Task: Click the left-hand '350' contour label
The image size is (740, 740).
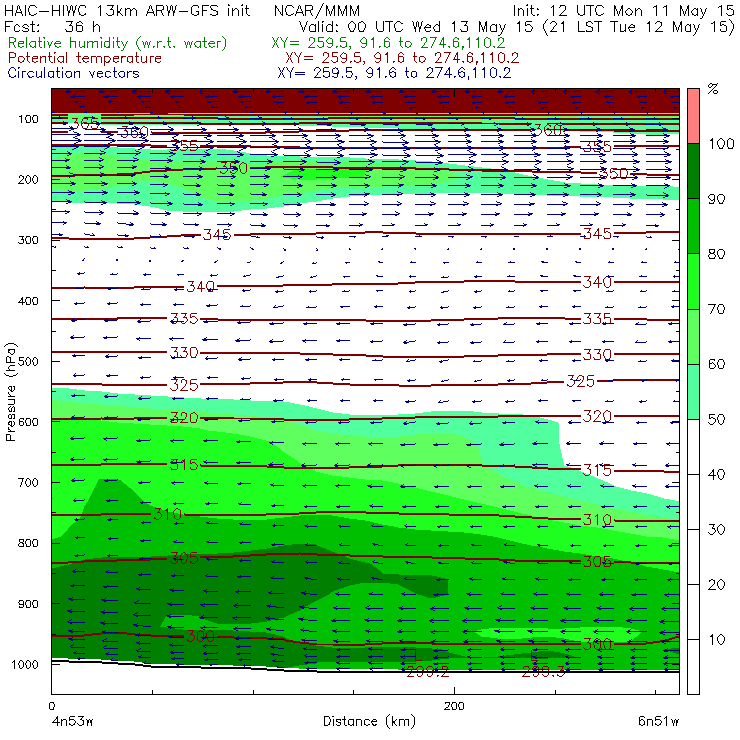Action: (x=234, y=168)
